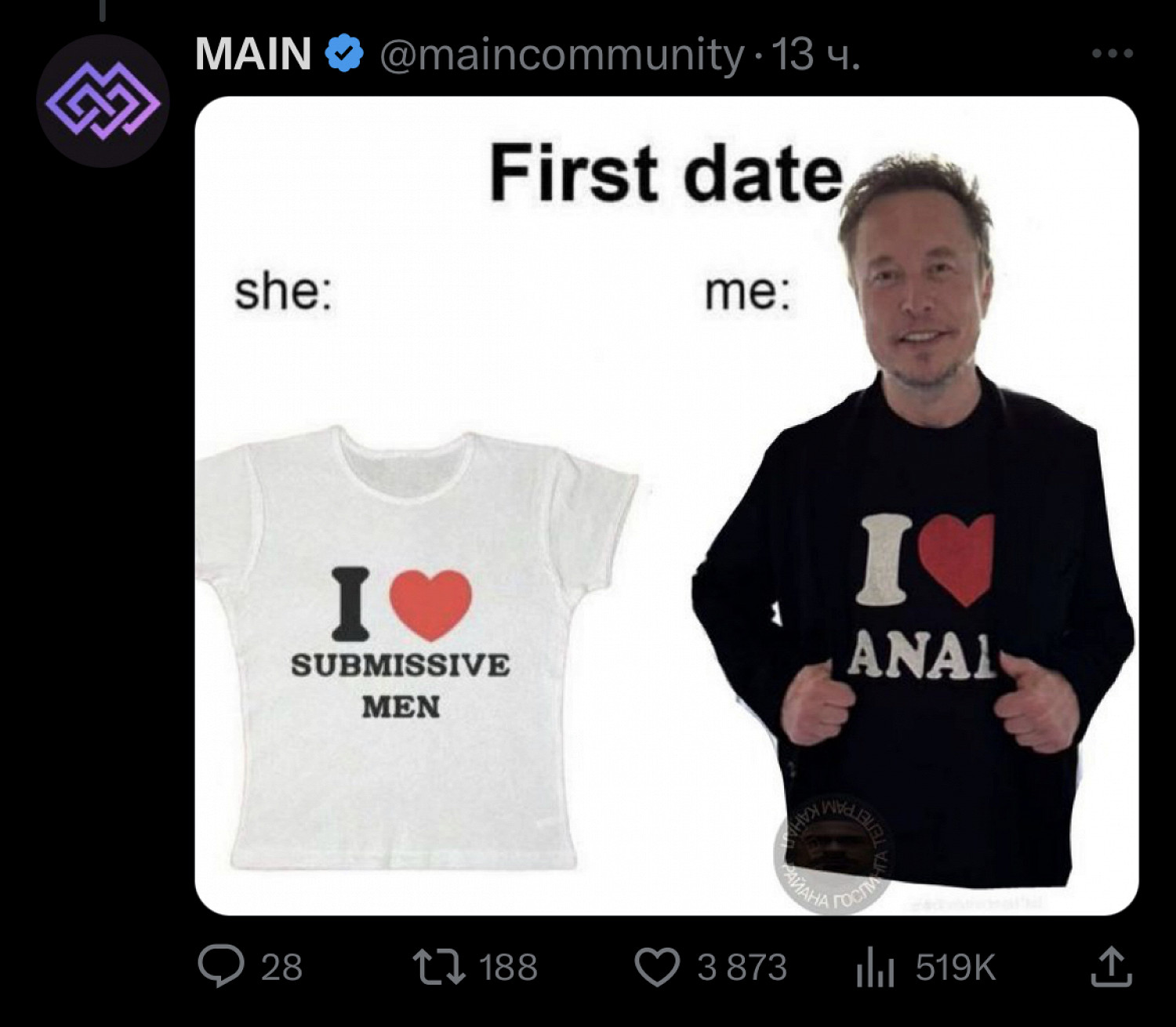The height and width of the screenshot is (1027, 1176).
Task: Click the share upload arrow icon
Action: tap(1112, 966)
